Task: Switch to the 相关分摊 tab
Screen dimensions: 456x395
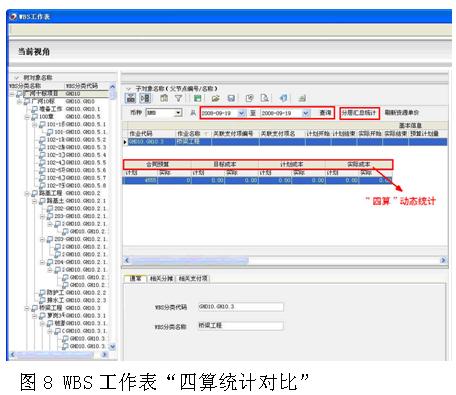Action: 161,278
